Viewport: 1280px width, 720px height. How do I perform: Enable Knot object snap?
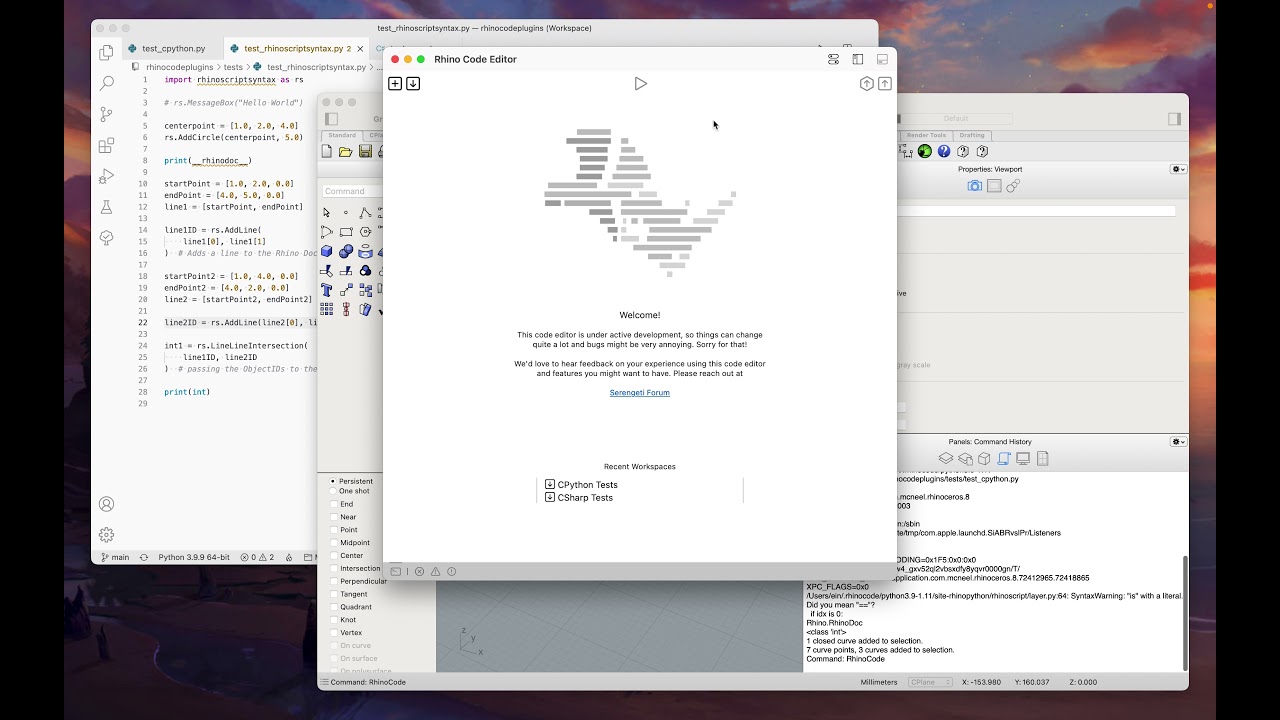point(334,620)
